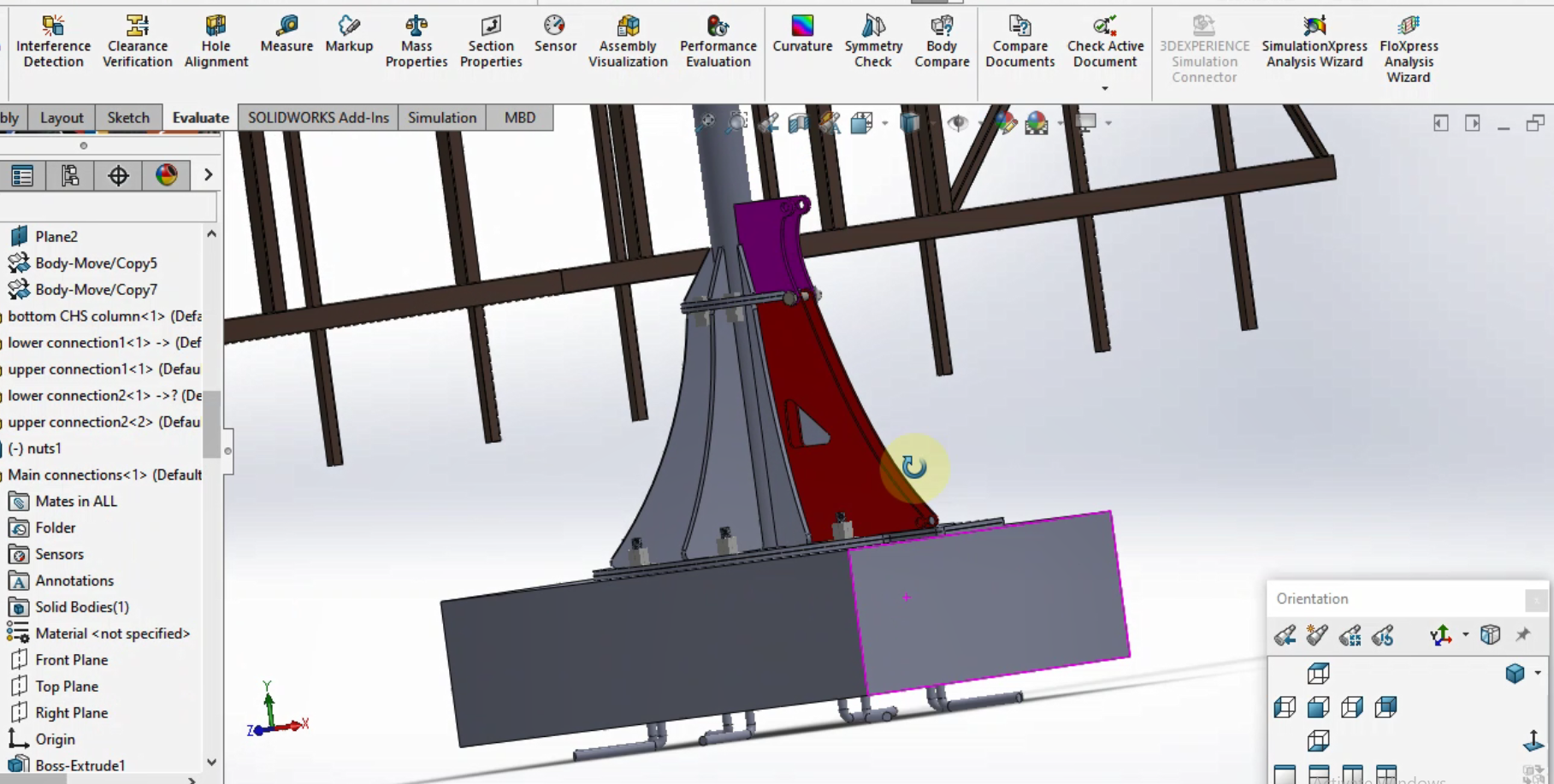
Task: Open the MBD tab
Action: 520,118
